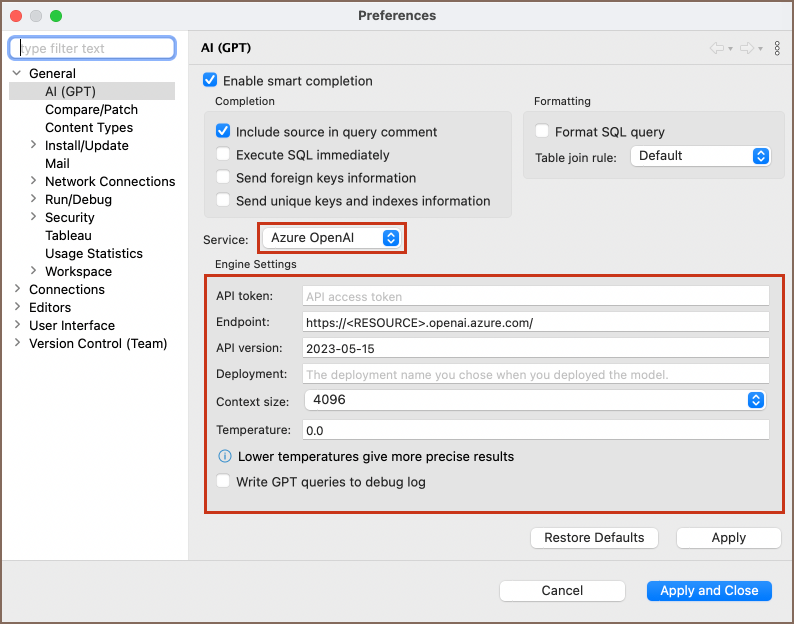The image size is (794, 624).
Task: Select Usage Statistics in the preferences tree
Action: click(93, 254)
